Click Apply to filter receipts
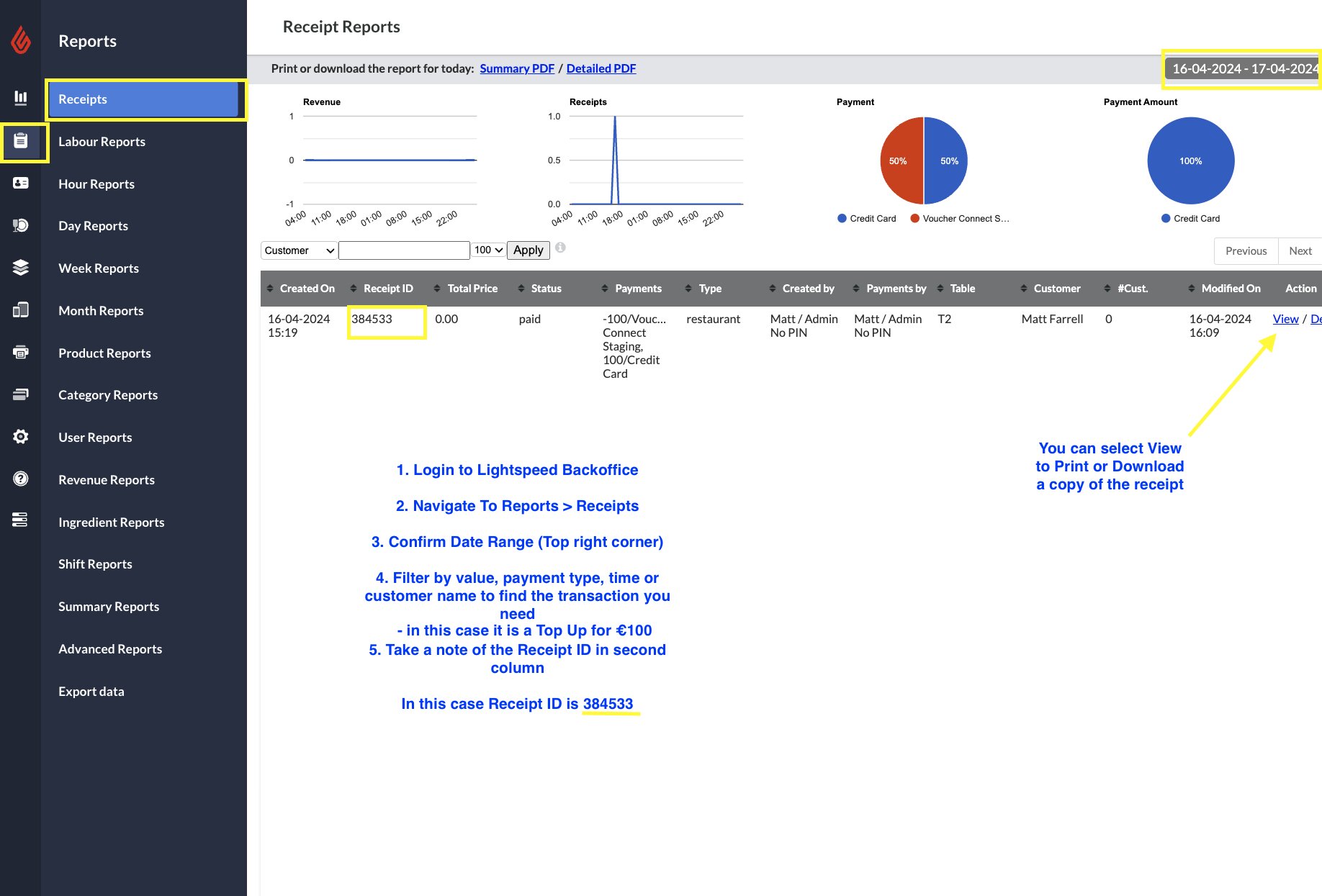 (528, 250)
